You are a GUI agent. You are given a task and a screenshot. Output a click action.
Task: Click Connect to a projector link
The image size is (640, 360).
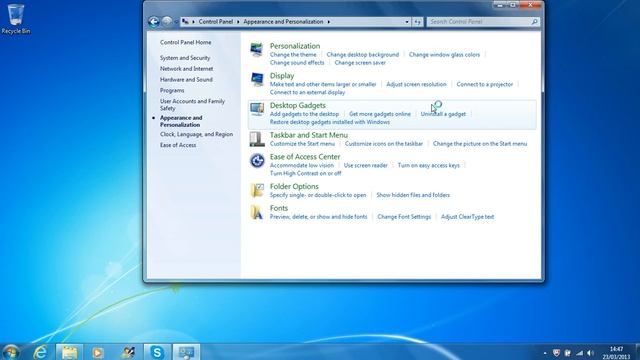pyautogui.click(x=484, y=84)
